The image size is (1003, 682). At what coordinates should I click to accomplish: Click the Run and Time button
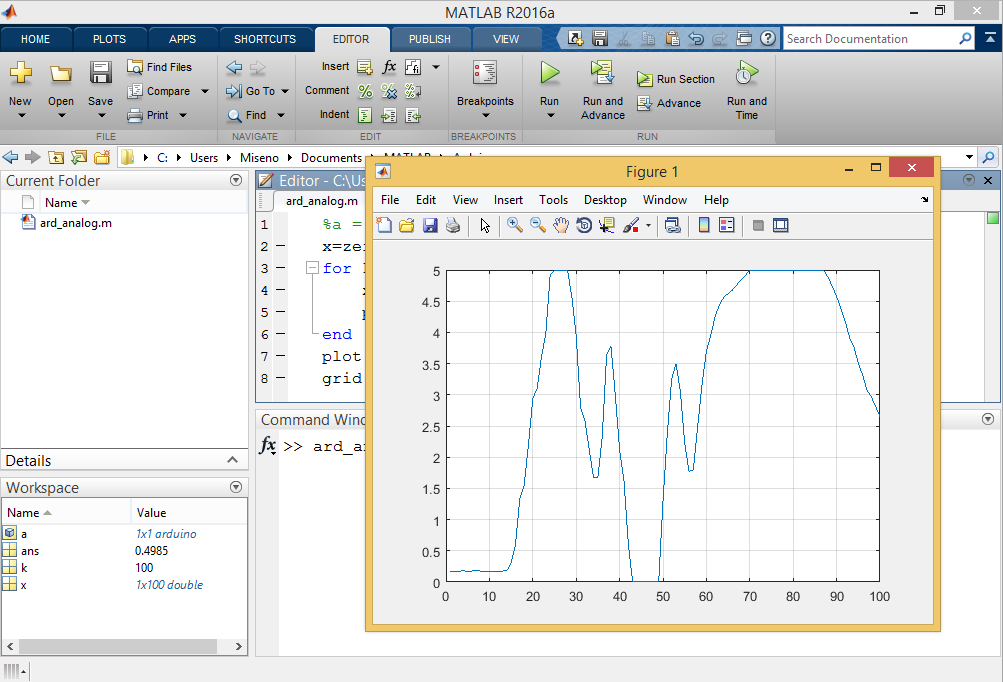click(x=746, y=90)
